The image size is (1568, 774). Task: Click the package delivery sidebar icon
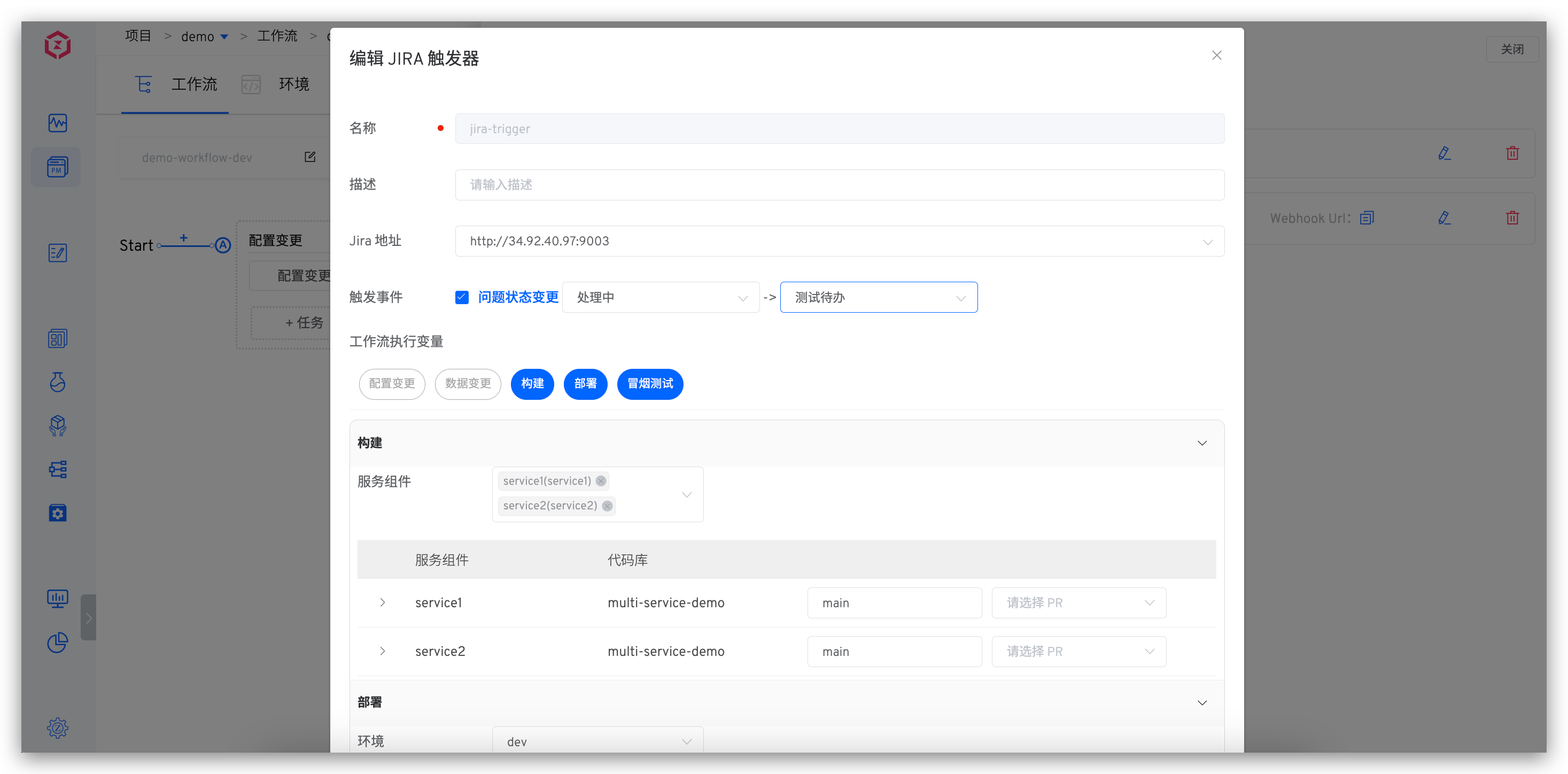[57, 425]
